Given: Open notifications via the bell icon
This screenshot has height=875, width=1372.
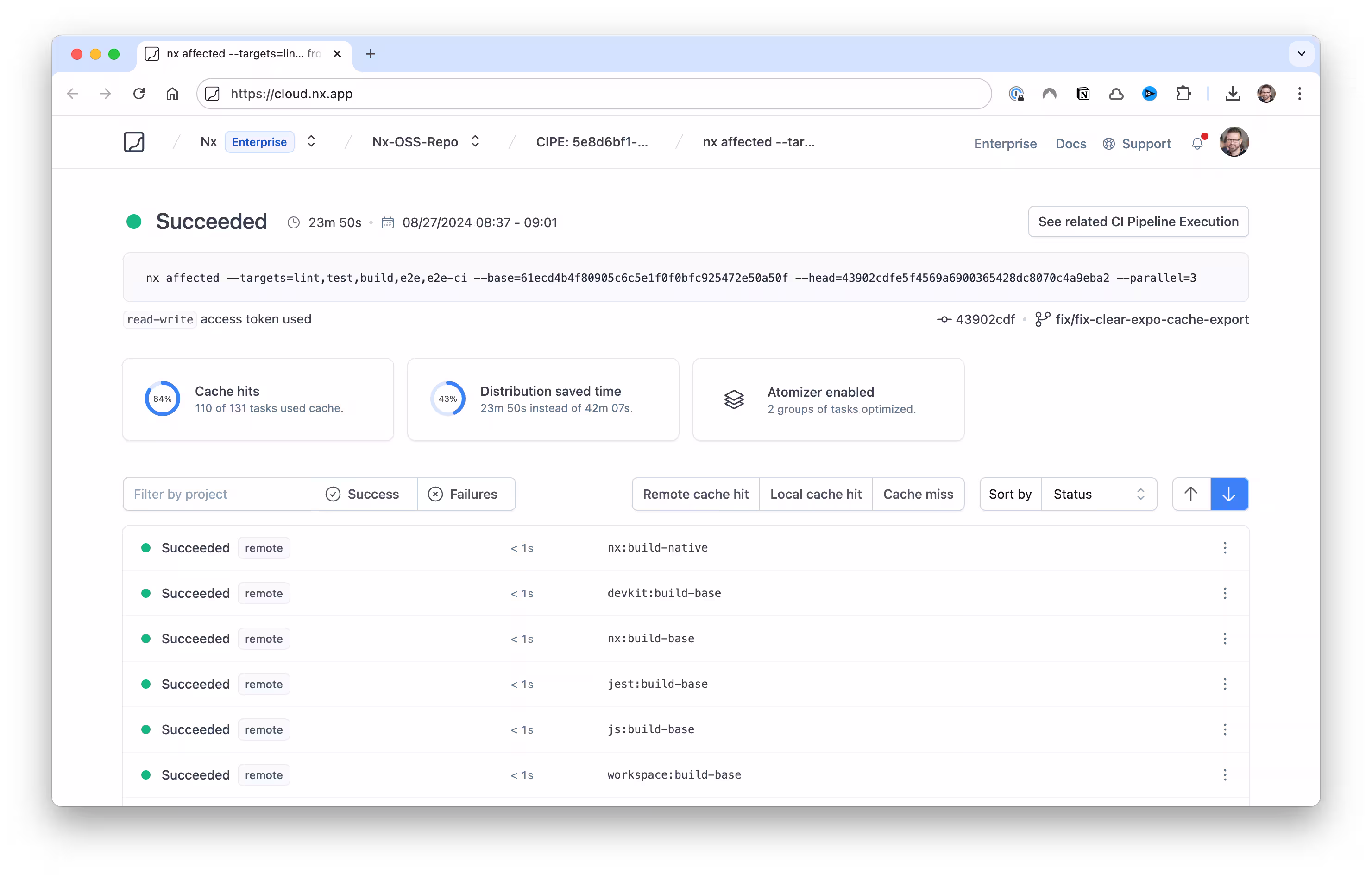Looking at the screenshot, I should click(x=1196, y=144).
